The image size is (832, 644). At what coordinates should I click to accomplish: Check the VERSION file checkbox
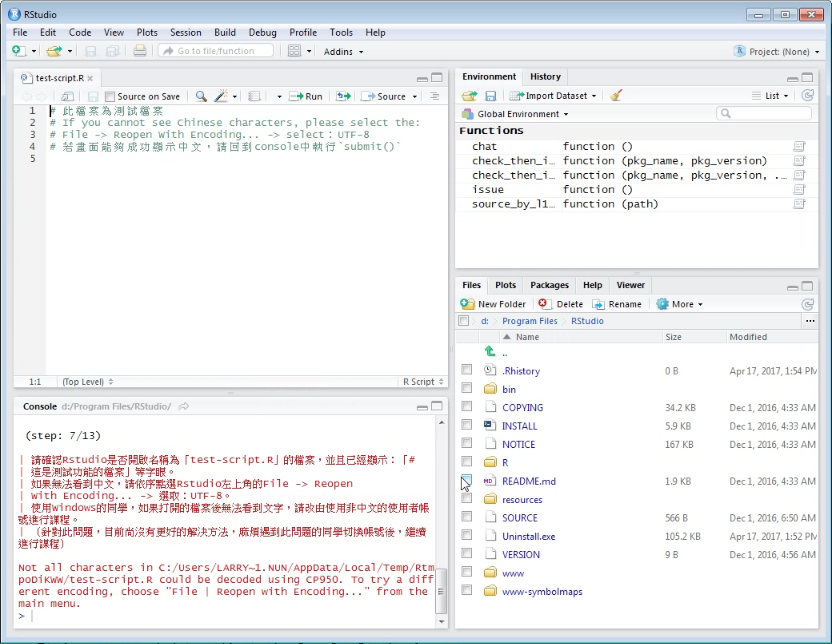(466, 553)
